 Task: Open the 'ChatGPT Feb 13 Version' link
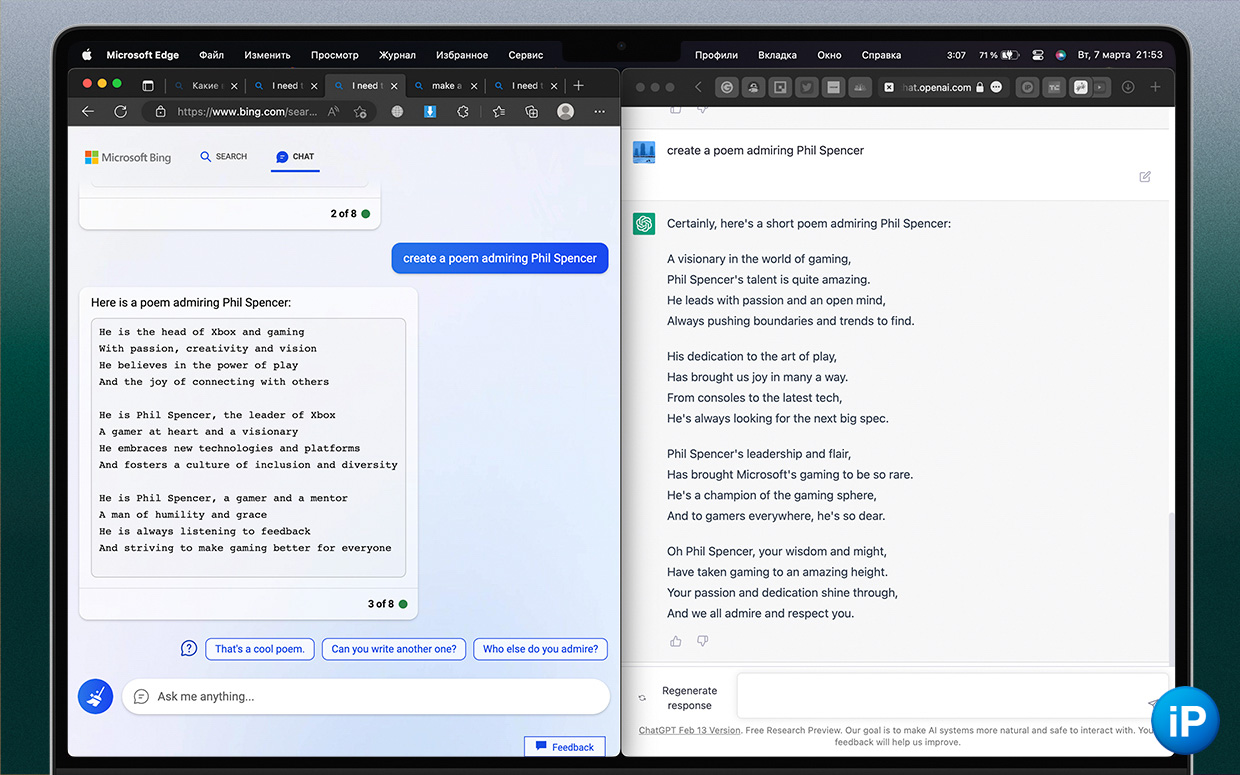[690, 730]
